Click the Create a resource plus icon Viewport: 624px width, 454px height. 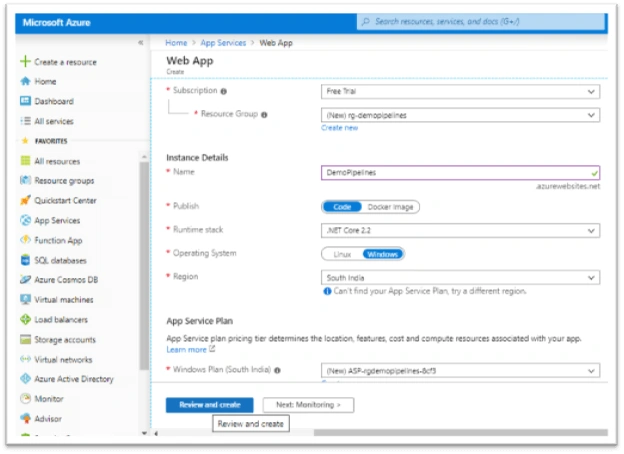(x=25, y=62)
